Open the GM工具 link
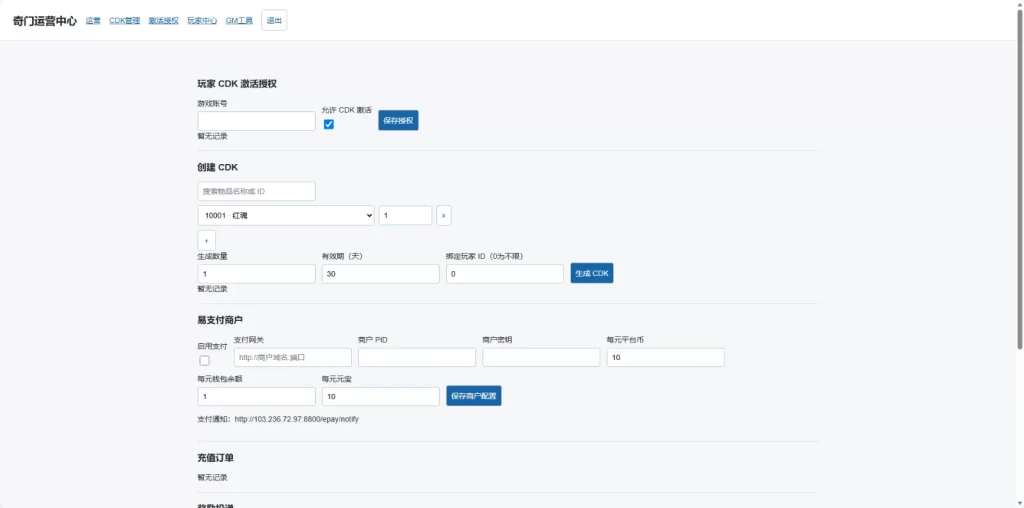Image resolution: width=1024 pixels, height=508 pixels. pos(239,20)
